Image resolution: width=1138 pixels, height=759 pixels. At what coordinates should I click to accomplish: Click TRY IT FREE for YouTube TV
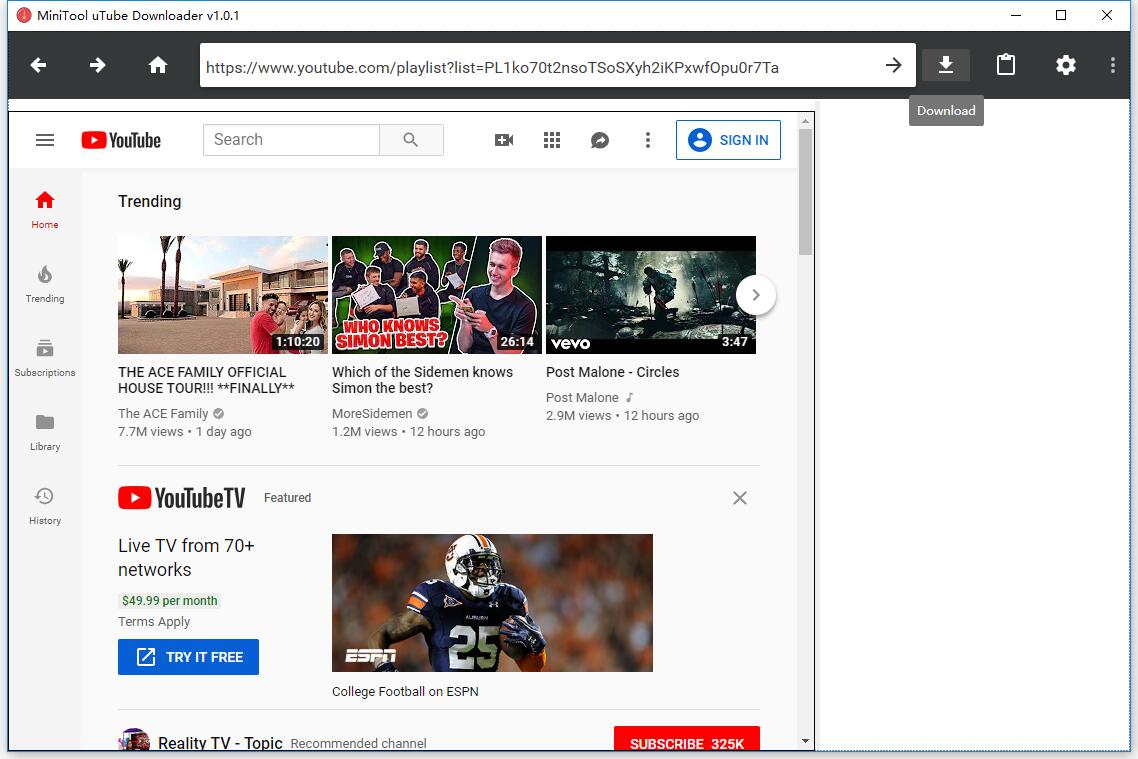click(x=188, y=657)
